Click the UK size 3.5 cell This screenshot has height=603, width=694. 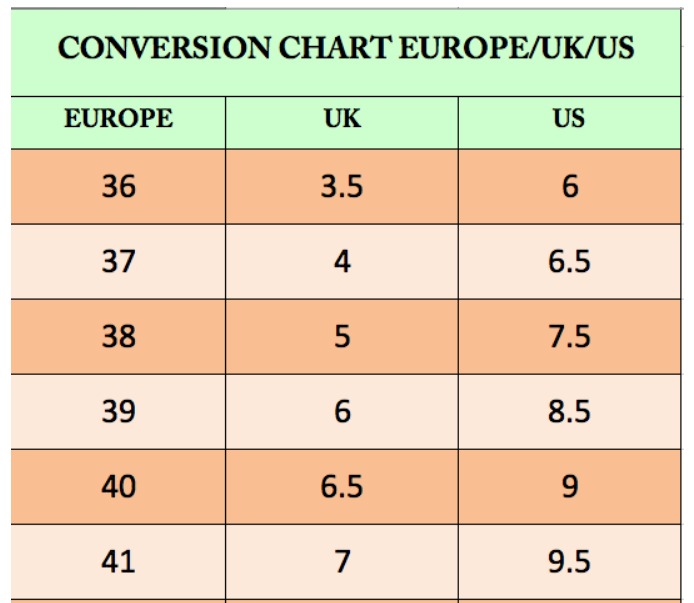click(342, 186)
